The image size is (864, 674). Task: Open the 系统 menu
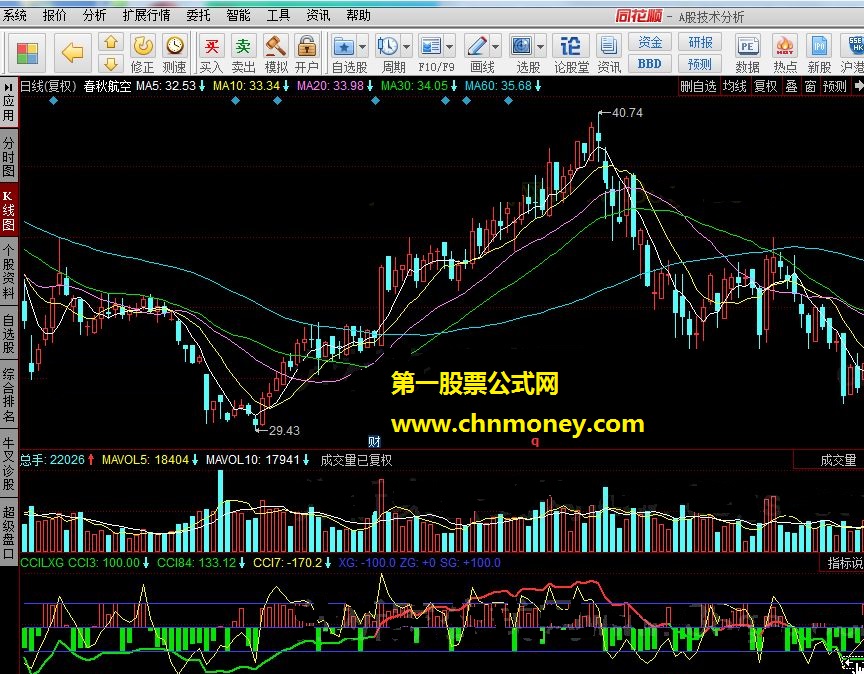coord(14,15)
